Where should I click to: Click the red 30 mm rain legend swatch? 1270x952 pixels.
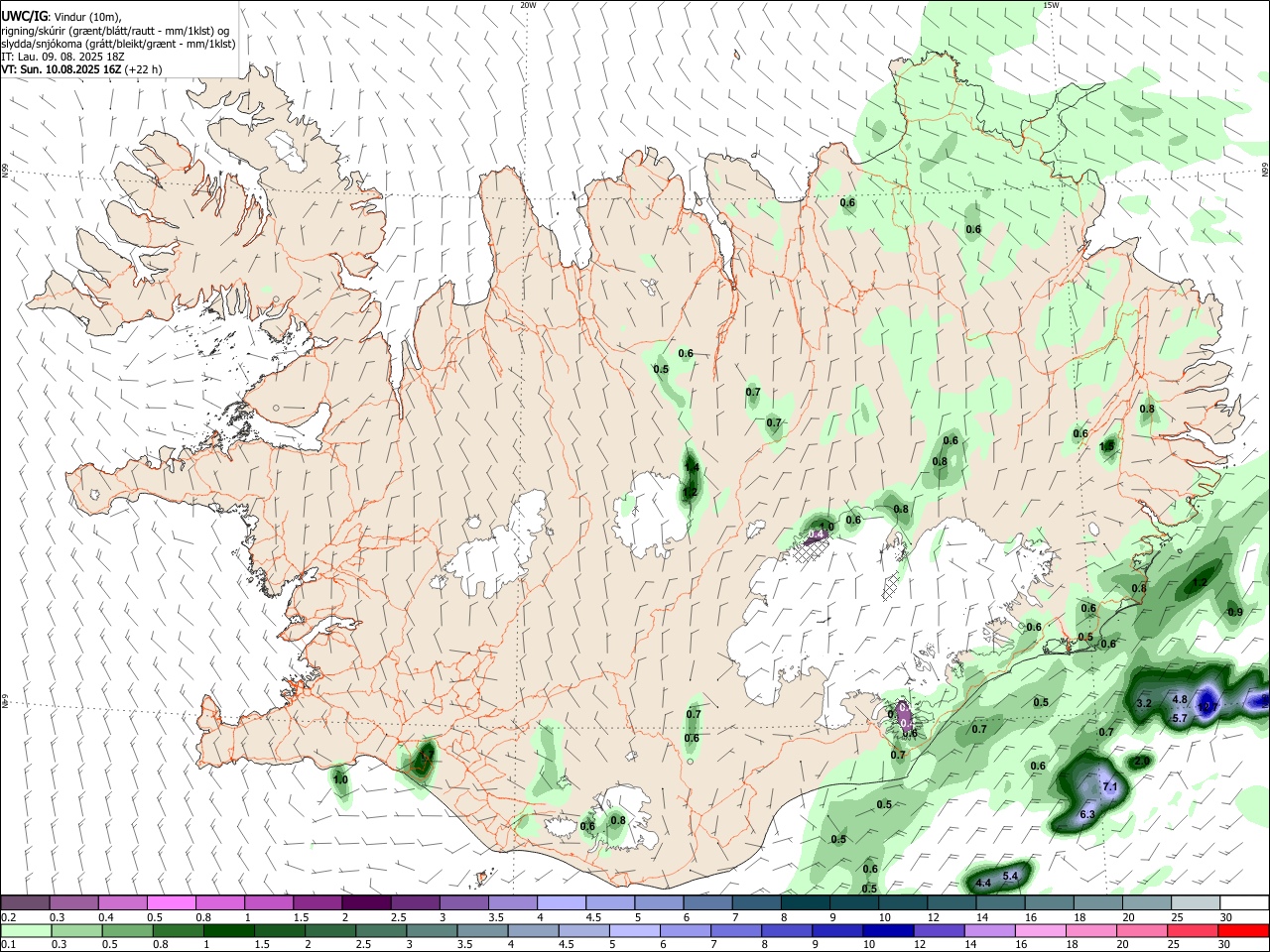pos(1242,931)
